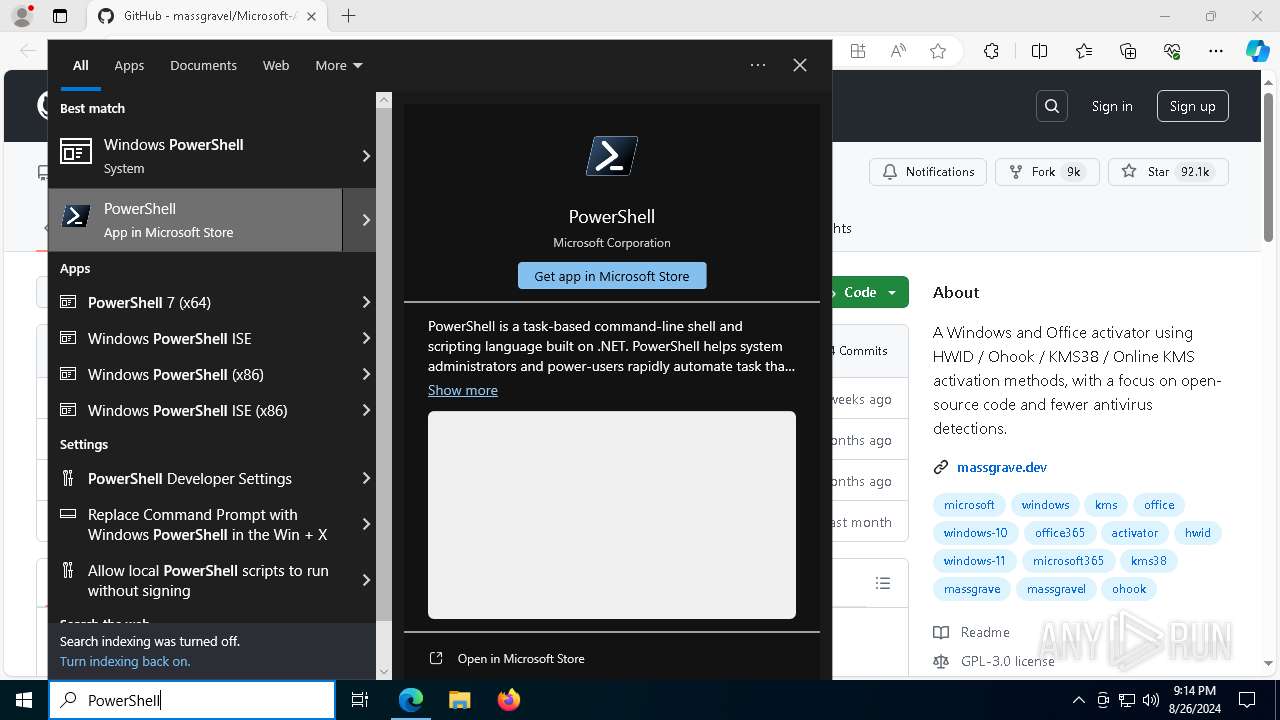Click GitHub search magnifier icon
The width and height of the screenshot is (1280, 720).
tap(1052, 106)
